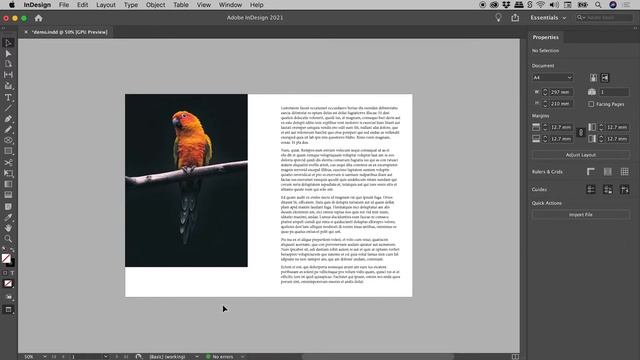
Task: Select the Zoom tool
Action: tap(8, 239)
